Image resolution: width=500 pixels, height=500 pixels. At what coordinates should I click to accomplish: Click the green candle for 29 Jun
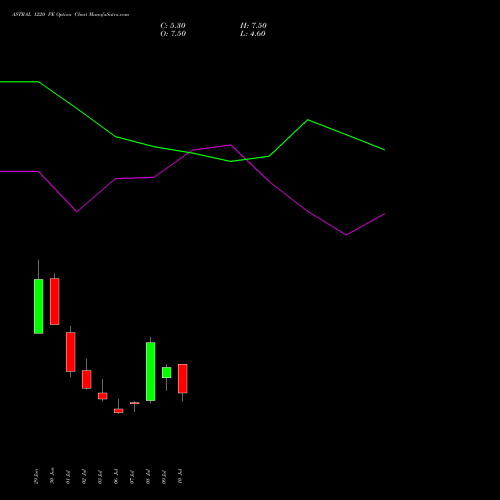[x=39, y=306]
